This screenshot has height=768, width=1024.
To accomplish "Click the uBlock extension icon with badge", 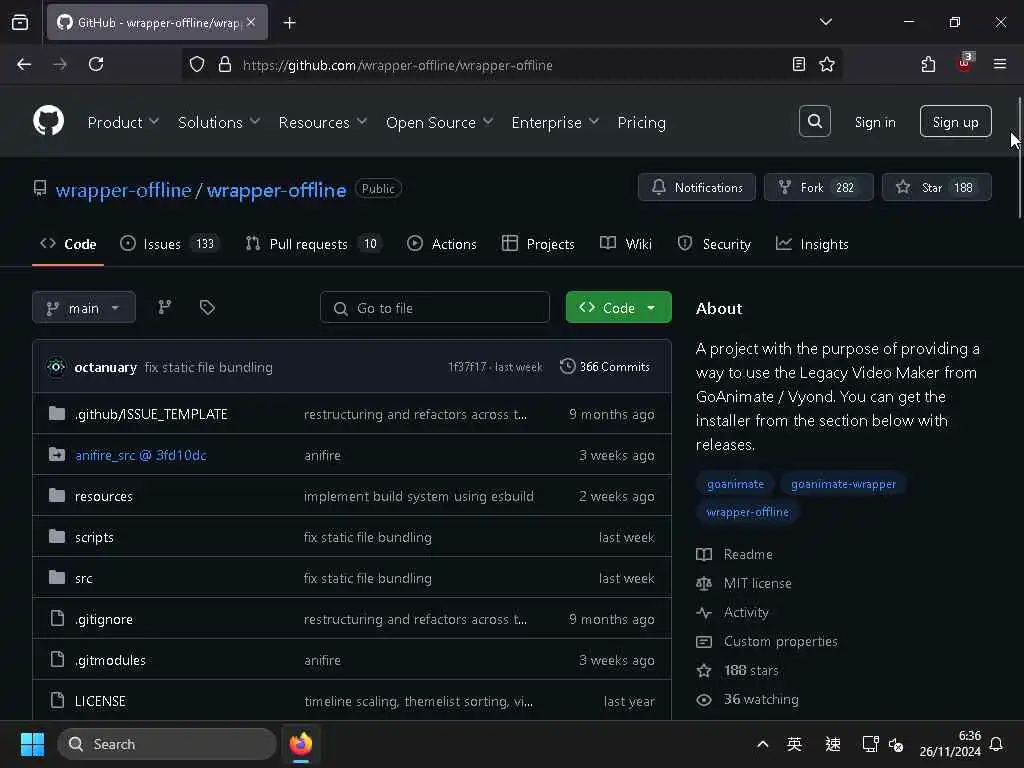I will coord(964,63).
